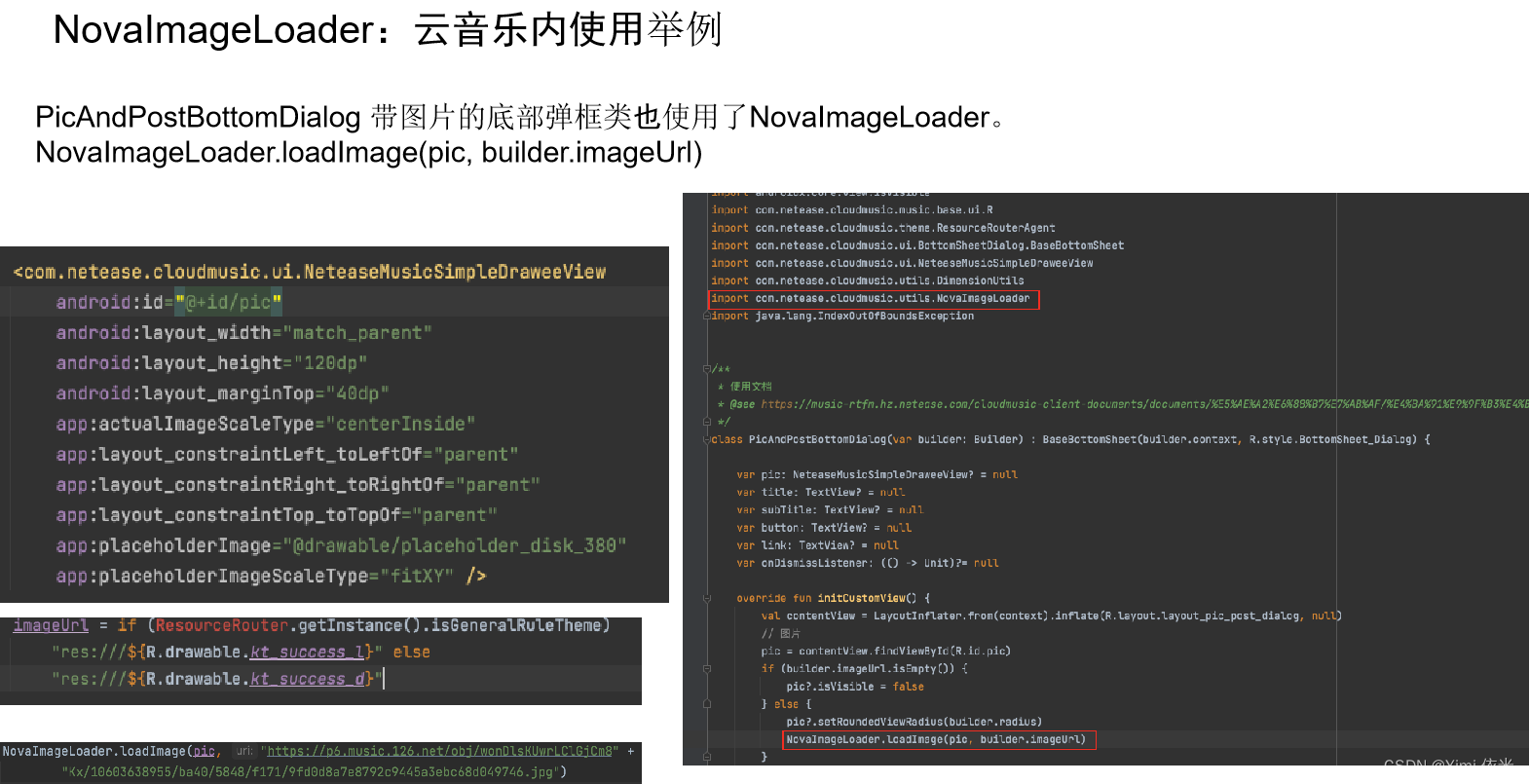Click the import BaseBottomSheet line
The image size is (1530, 784).
coord(917,246)
